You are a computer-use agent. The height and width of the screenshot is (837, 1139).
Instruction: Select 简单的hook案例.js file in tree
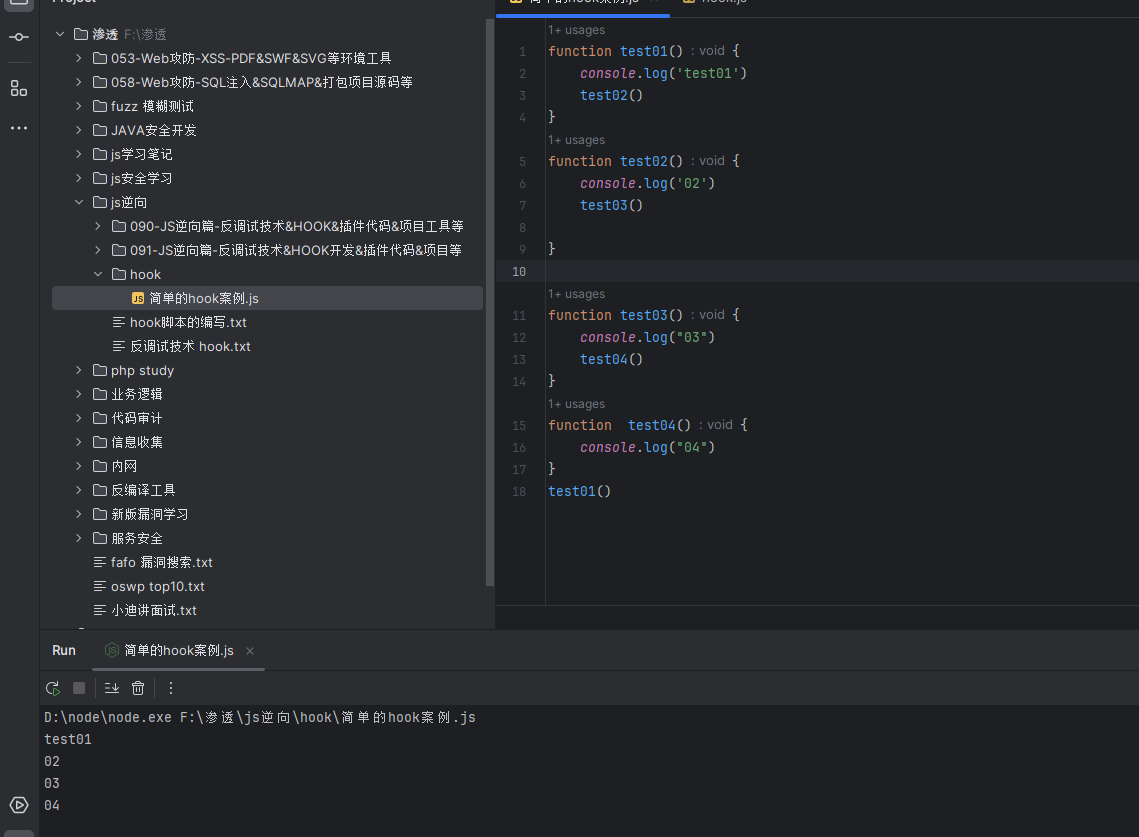267,299
